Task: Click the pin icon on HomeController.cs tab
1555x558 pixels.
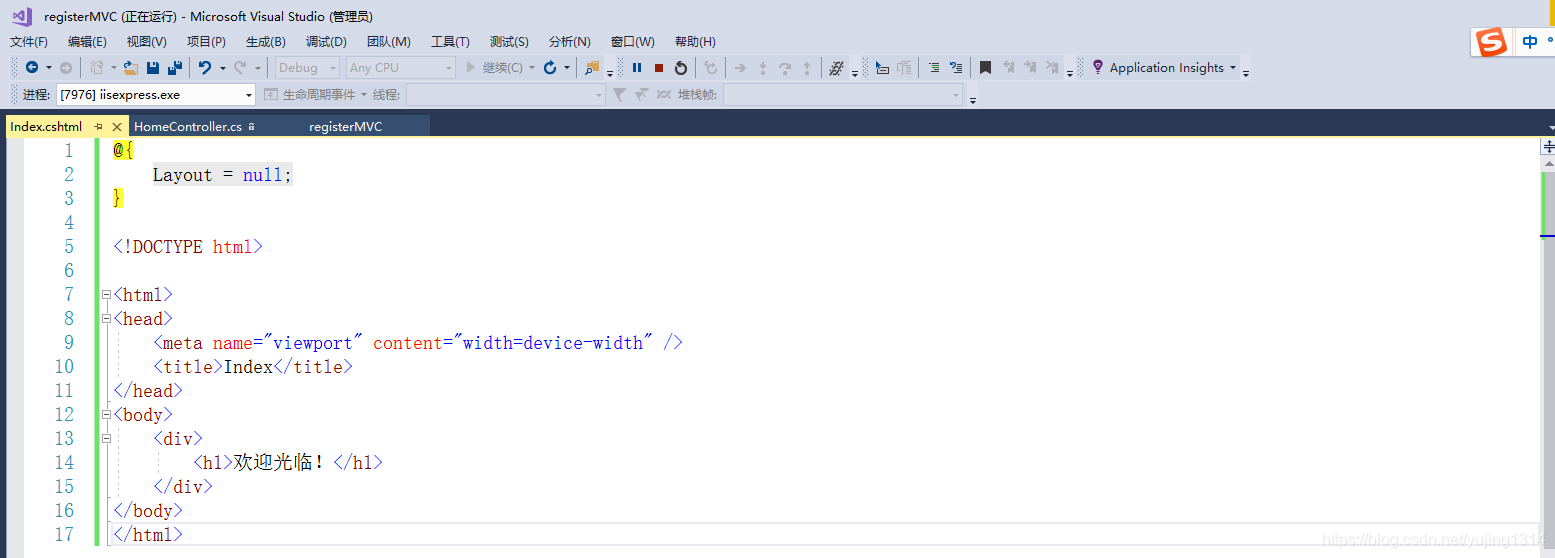Action: (252, 127)
